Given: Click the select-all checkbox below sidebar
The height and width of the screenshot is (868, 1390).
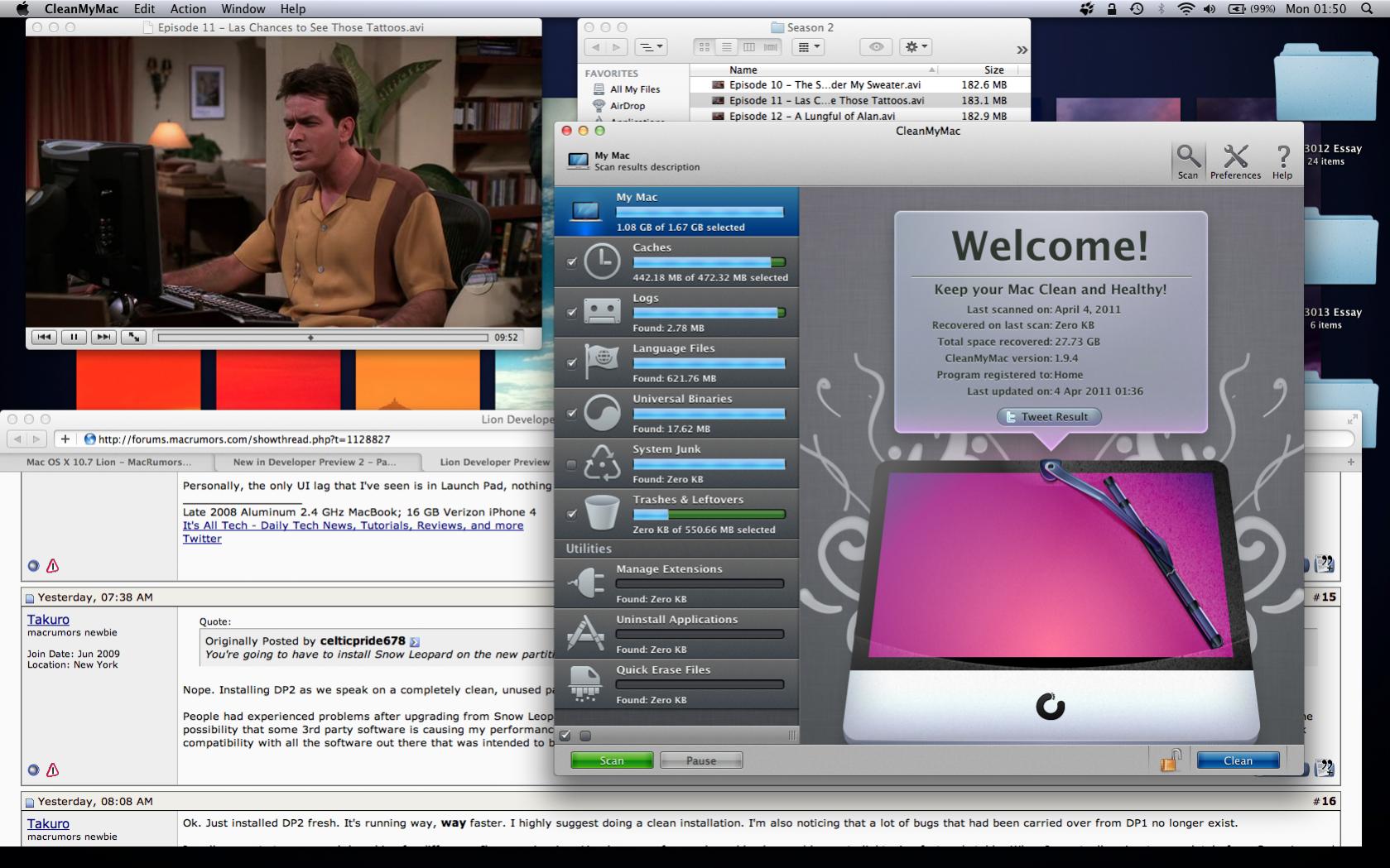Looking at the screenshot, I should [x=565, y=736].
